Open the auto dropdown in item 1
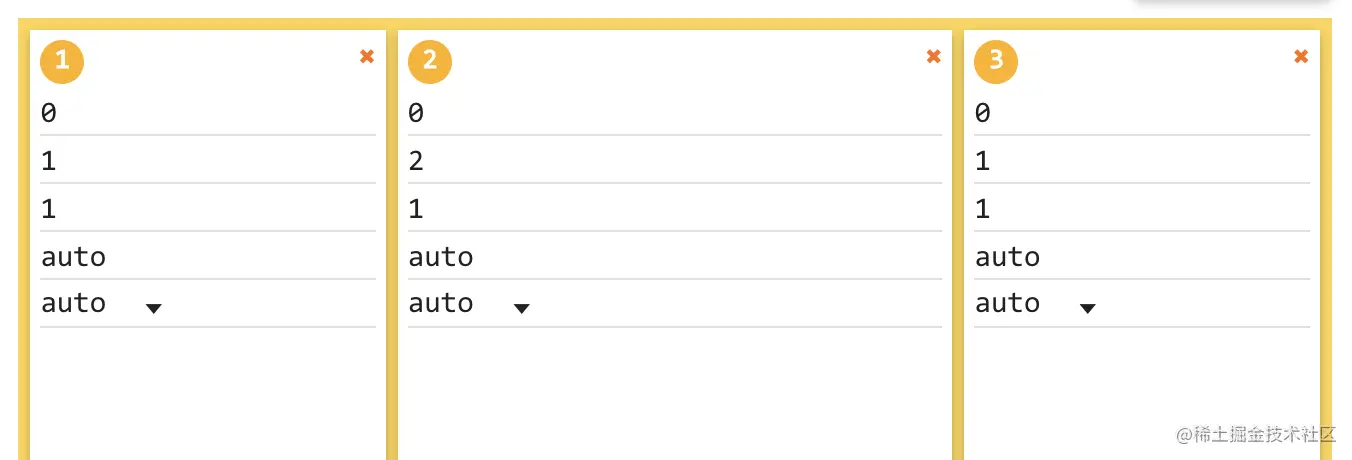The width and height of the screenshot is (1352, 460). pos(101,304)
